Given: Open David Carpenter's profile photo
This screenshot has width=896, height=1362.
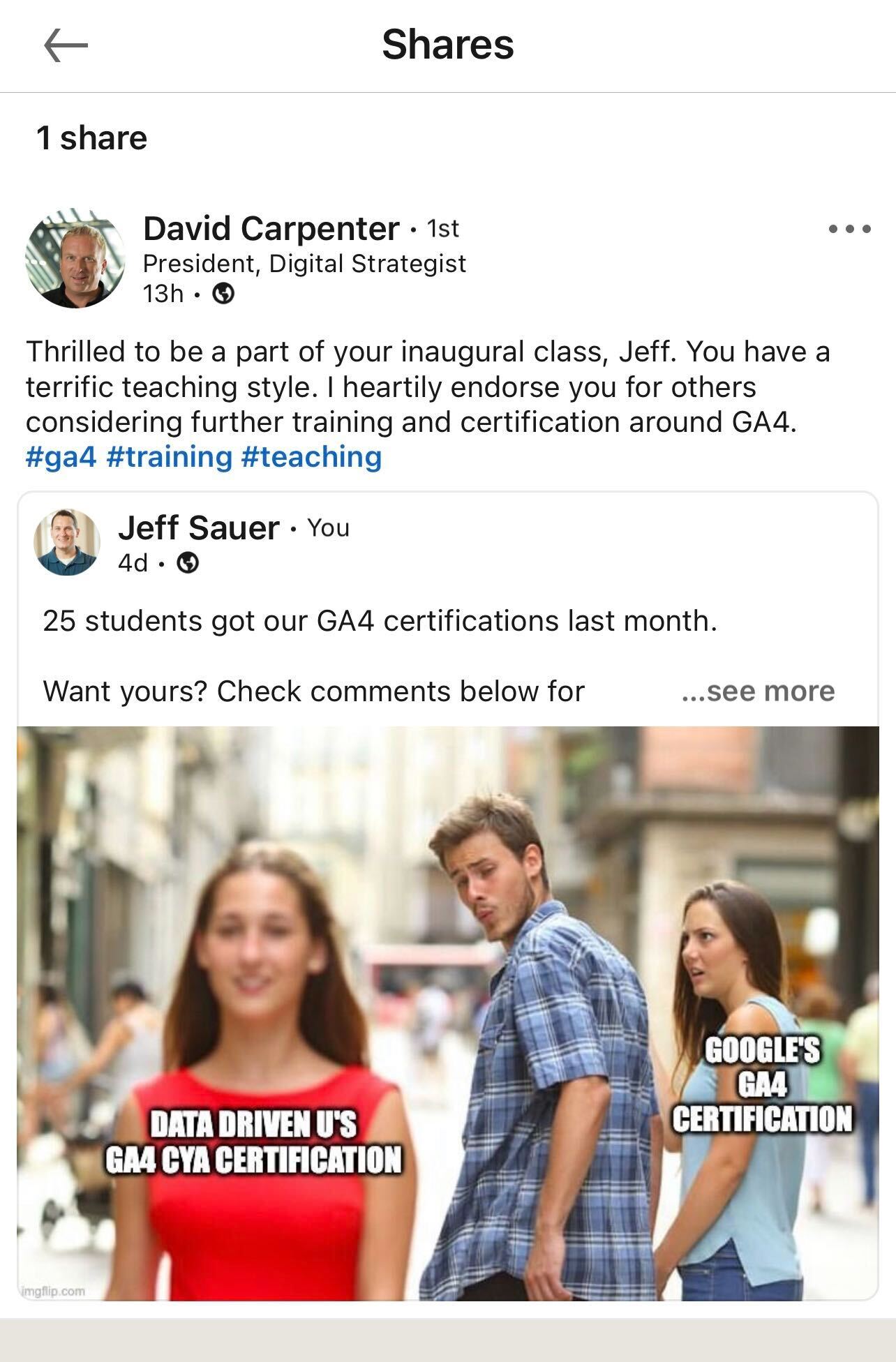Looking at the screenshot, I should pos(75,258).
